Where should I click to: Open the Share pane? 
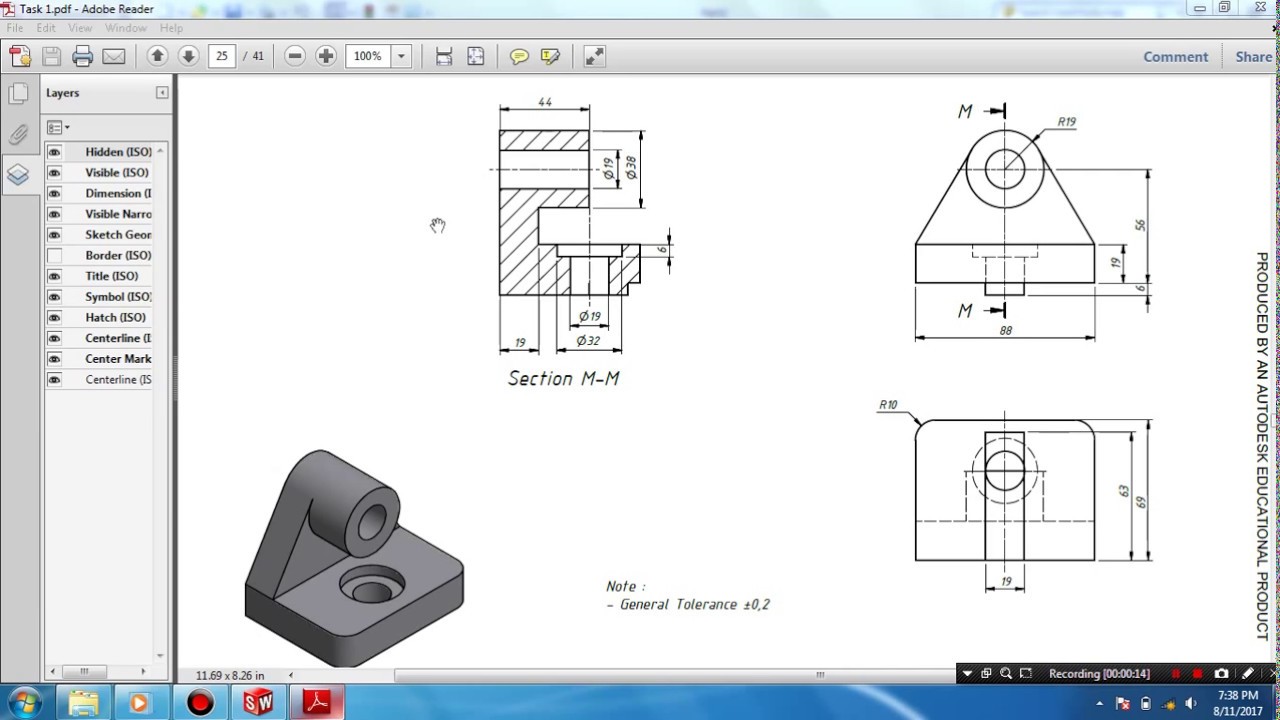[1253, 57]
